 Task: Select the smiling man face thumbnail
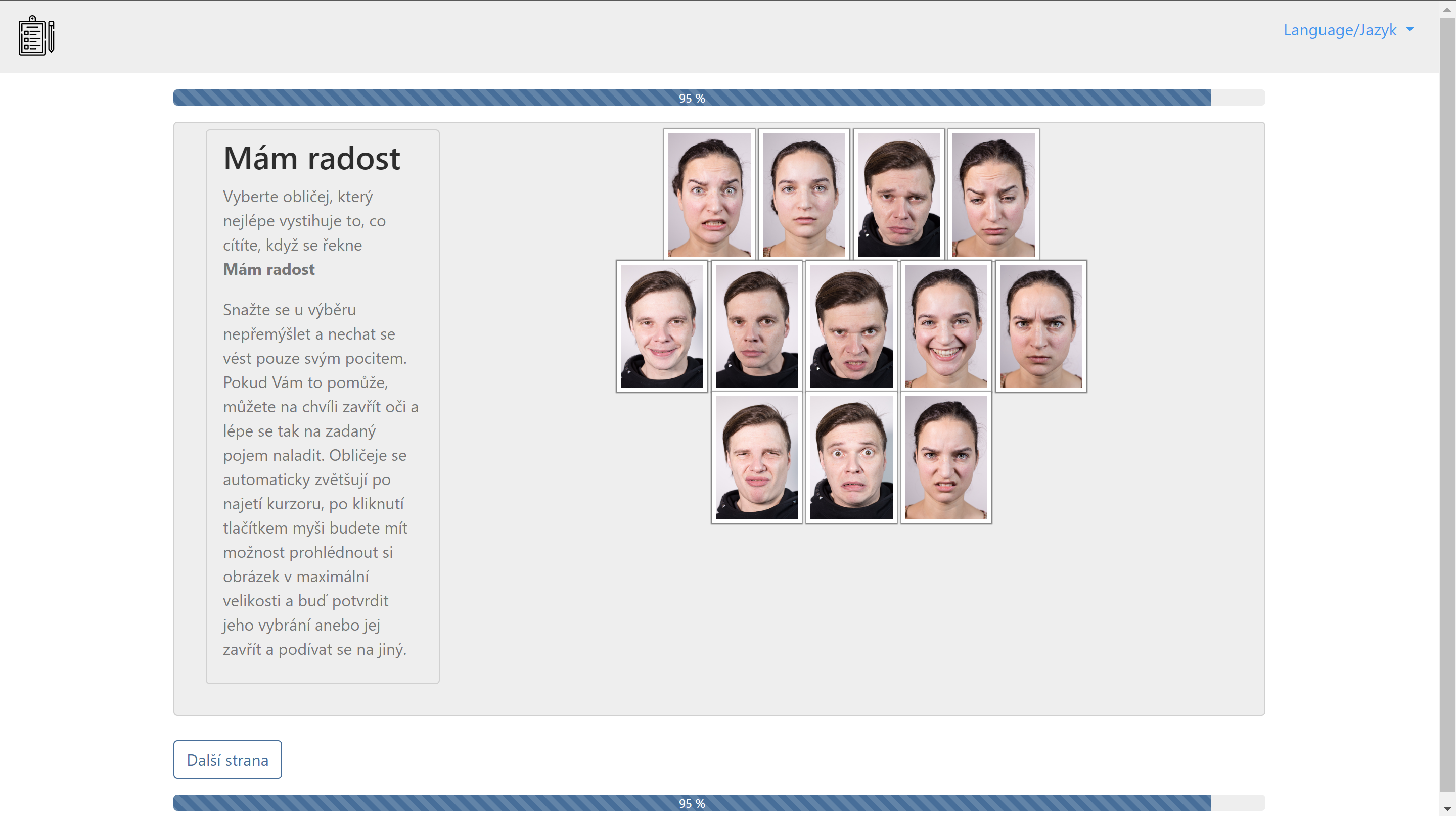click(x=661, y=326)
